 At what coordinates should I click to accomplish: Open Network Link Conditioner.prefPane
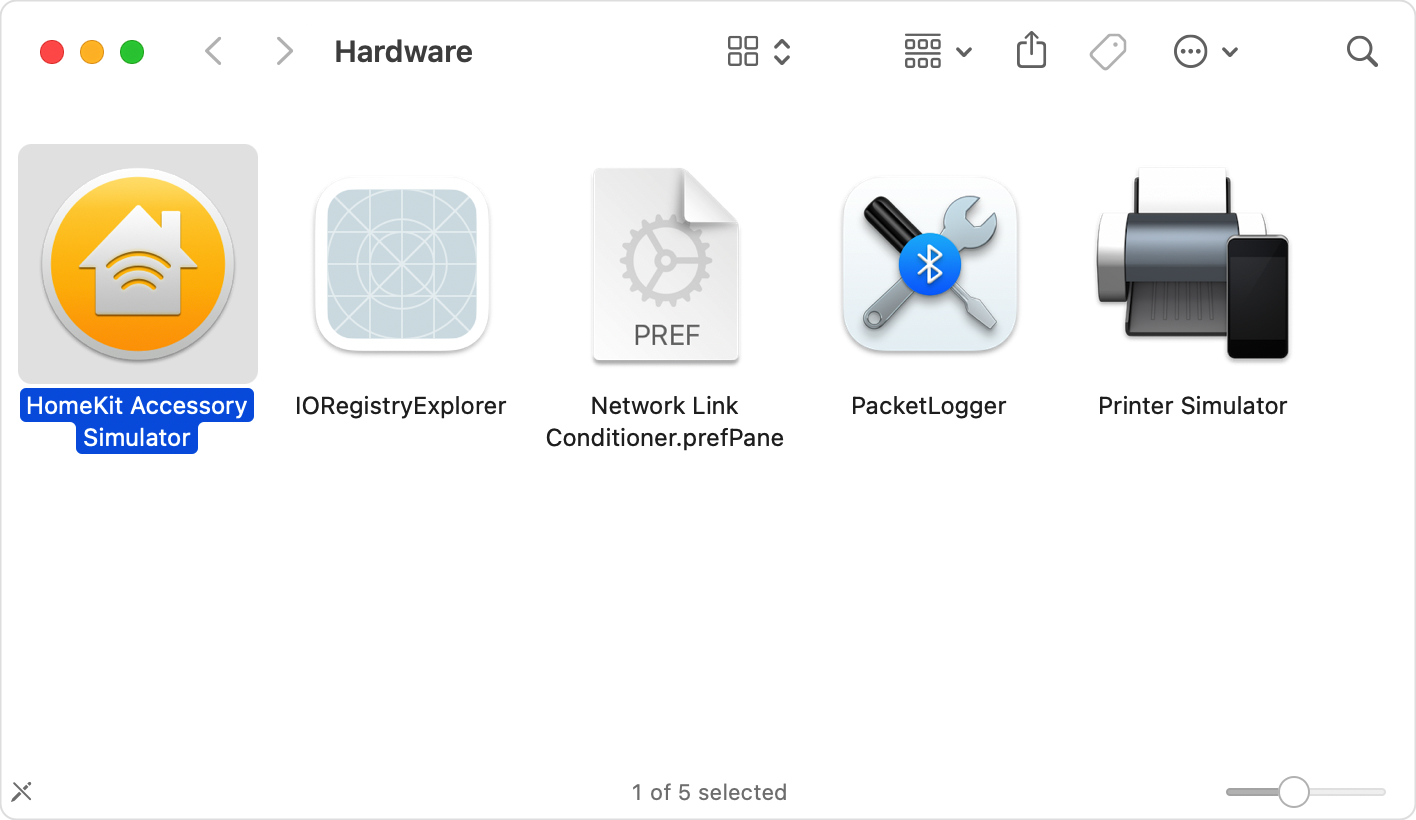tap(665, 263)
